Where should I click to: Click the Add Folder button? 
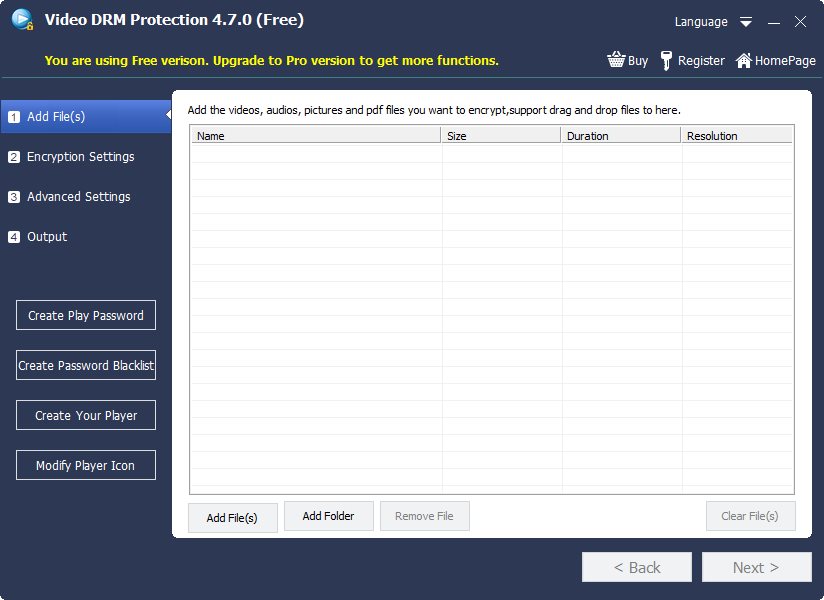click(x=328, y=516)
